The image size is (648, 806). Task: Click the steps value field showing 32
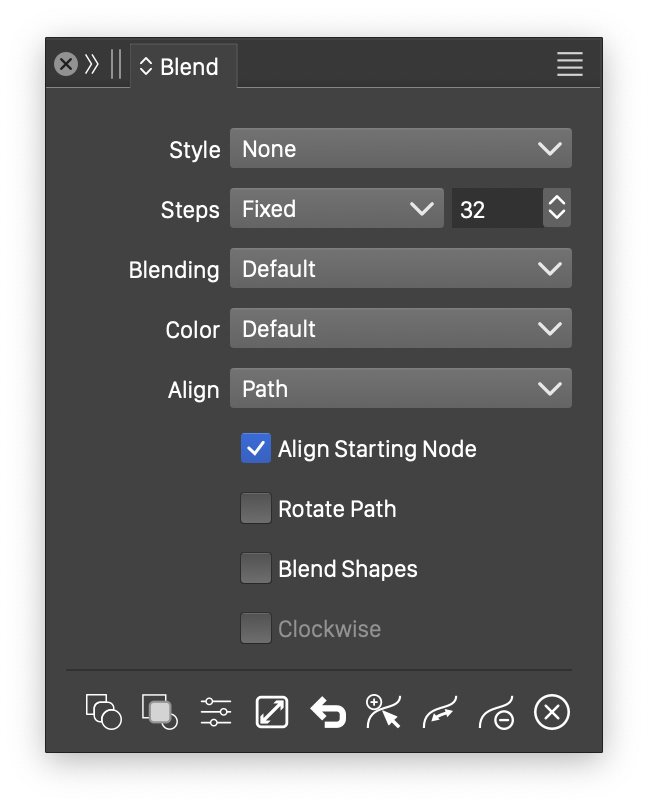pyautogui.click(x=495, y=209)
